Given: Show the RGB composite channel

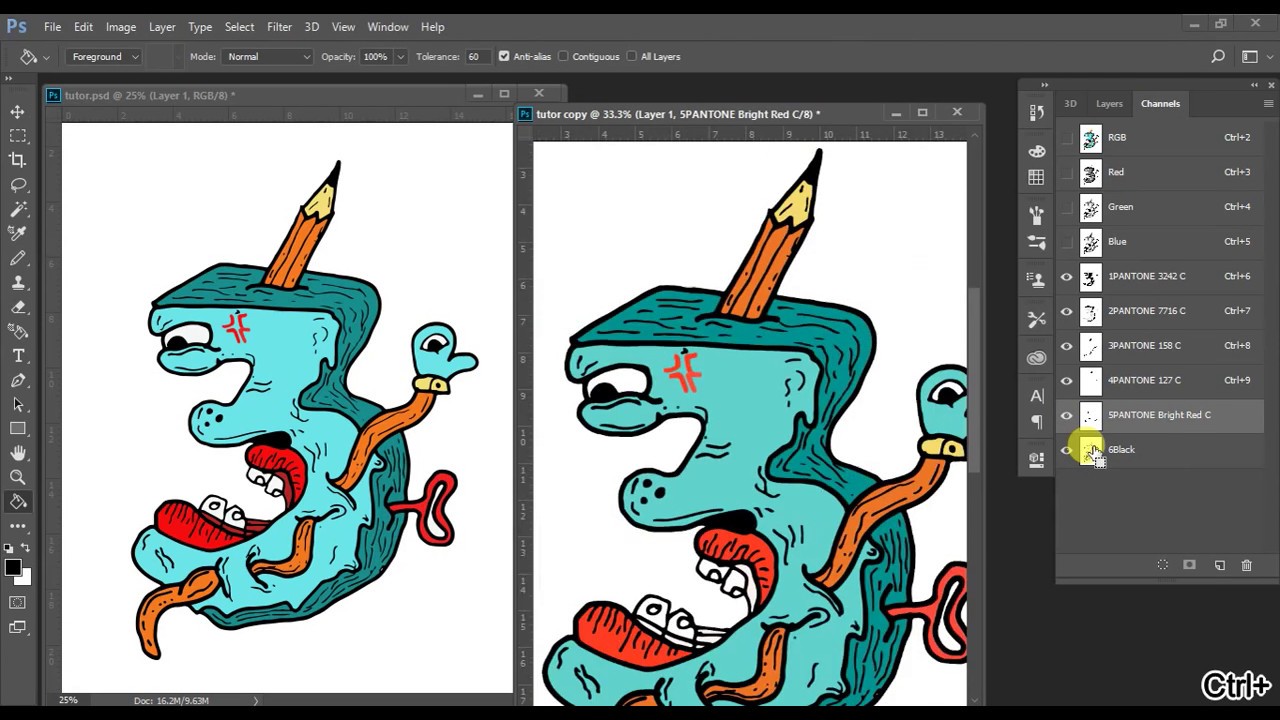Looking at the screenshot, I should coord(1066,138).
